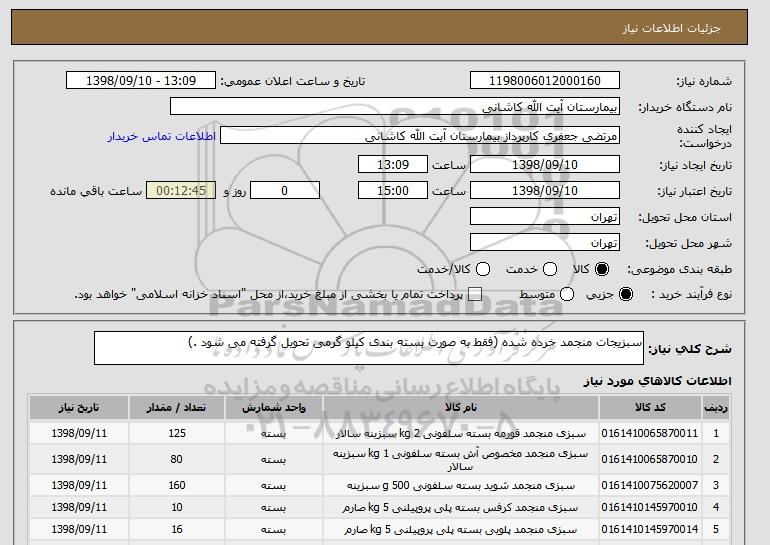
Task: Click the validity time field 15:00
Action: pos(393,191)
